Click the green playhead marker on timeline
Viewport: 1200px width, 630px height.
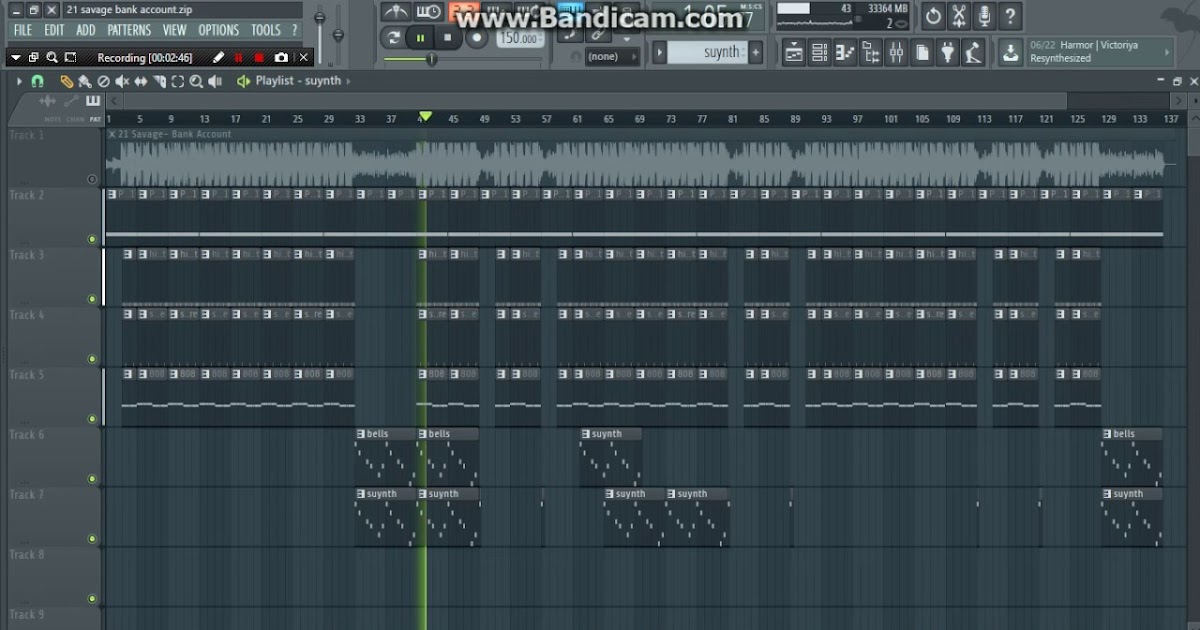coord(425,117)
